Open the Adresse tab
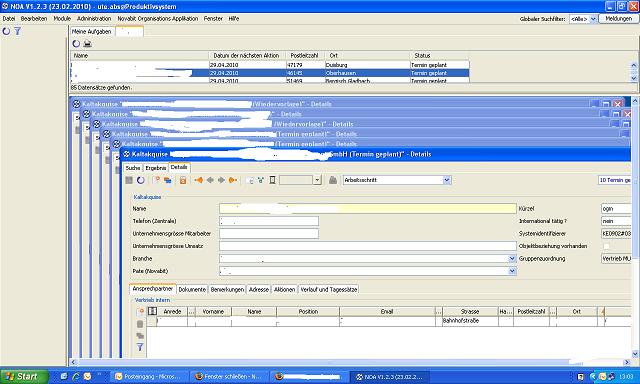 pyautogui.click(x=259, y=289)
